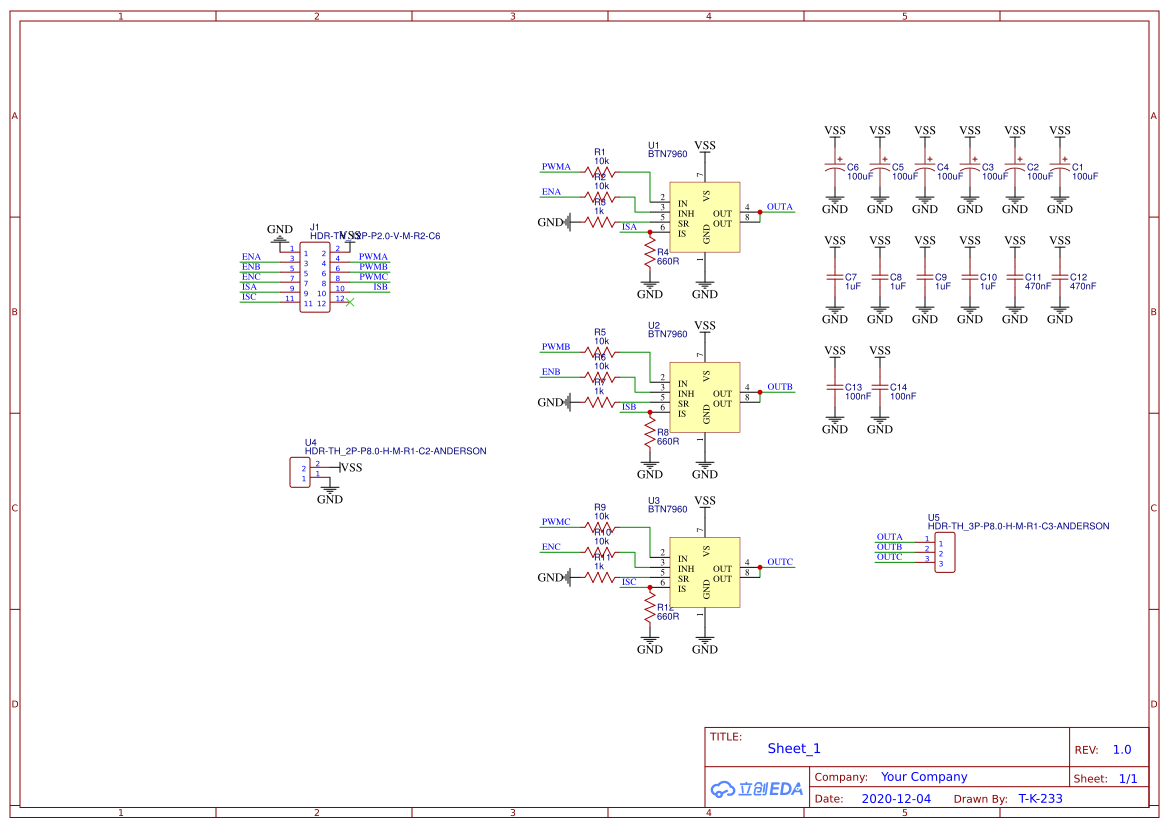Click the REV value 1.0
The image size is (1169, 828).
[1122, 750]
